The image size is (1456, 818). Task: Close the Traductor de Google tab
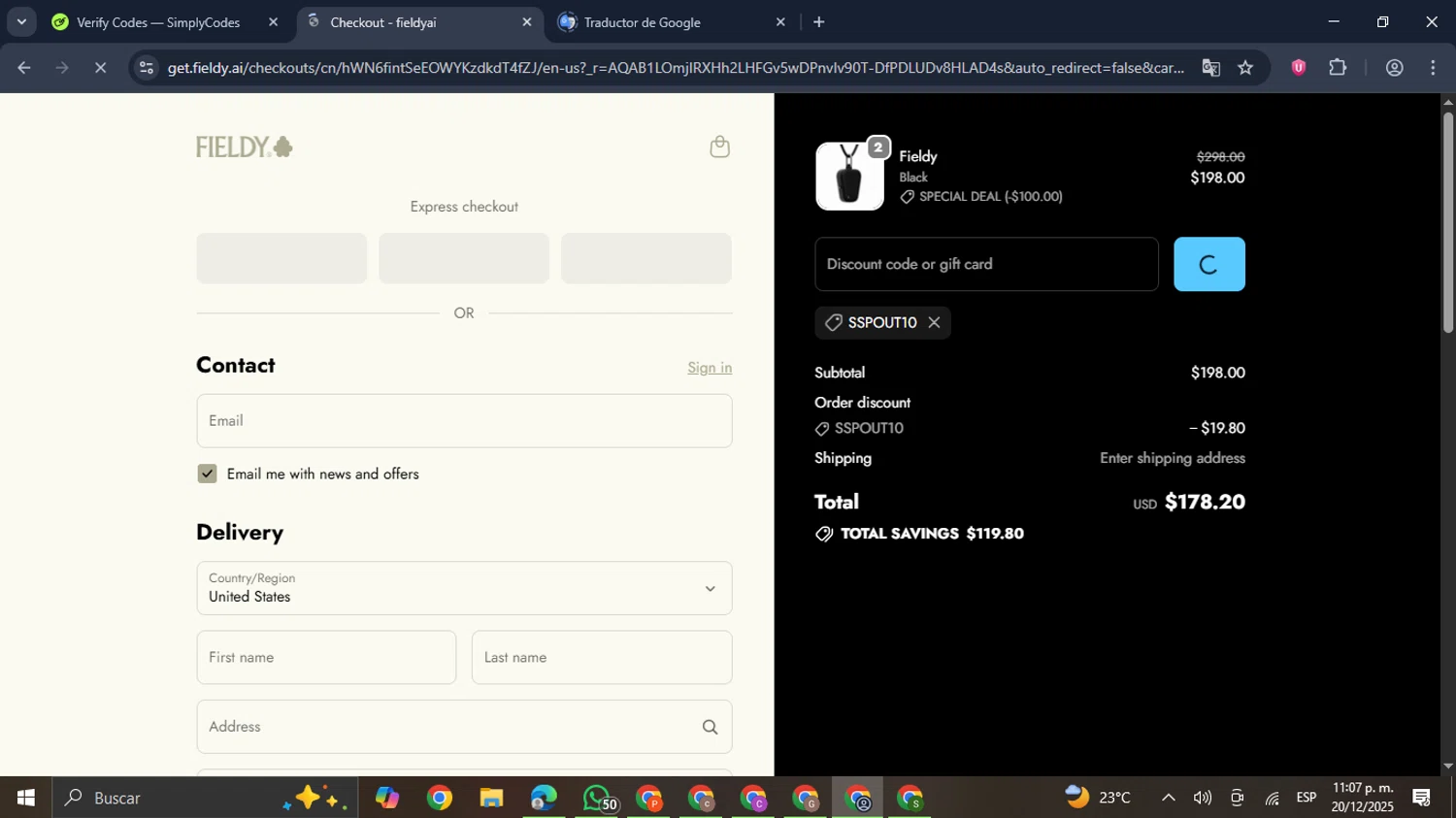[780, 21]
